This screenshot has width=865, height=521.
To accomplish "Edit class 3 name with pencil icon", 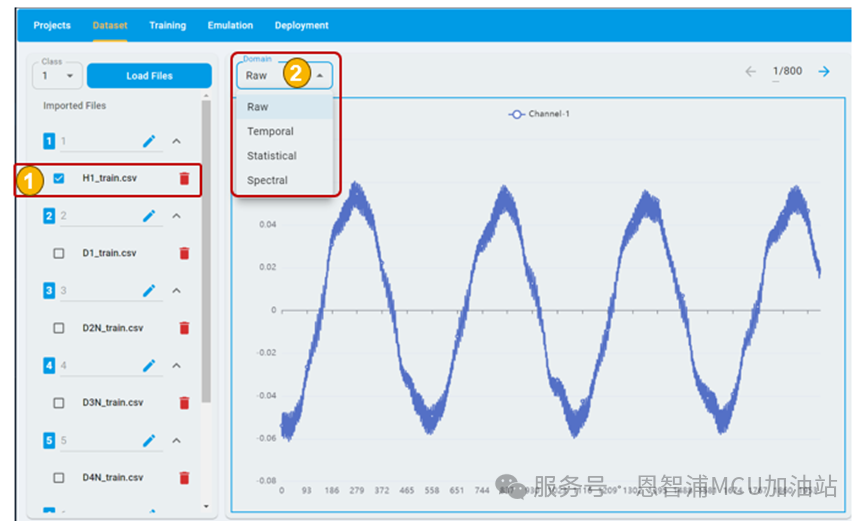I will tap(149, 291).
